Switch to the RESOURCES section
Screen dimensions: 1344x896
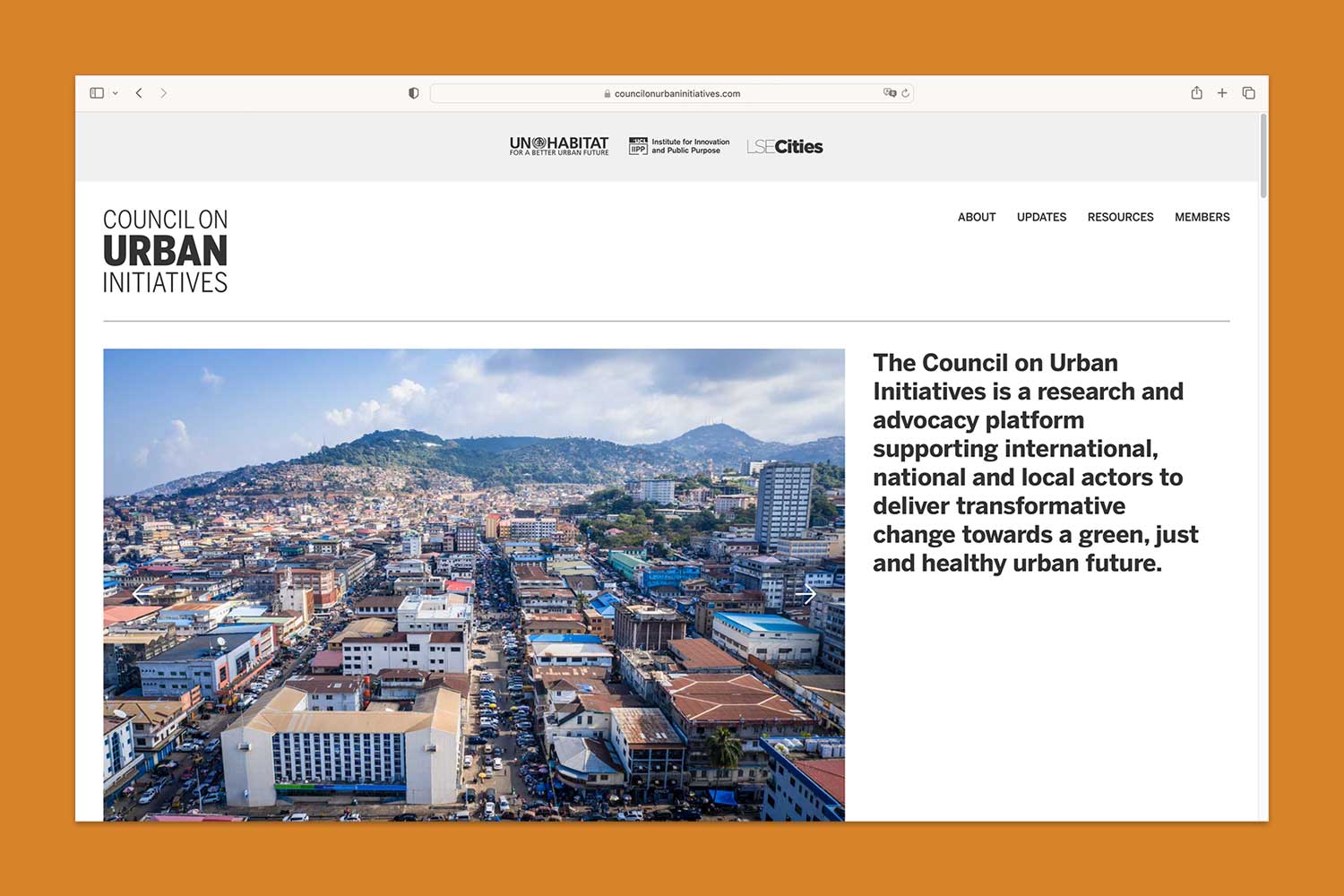1120,217
